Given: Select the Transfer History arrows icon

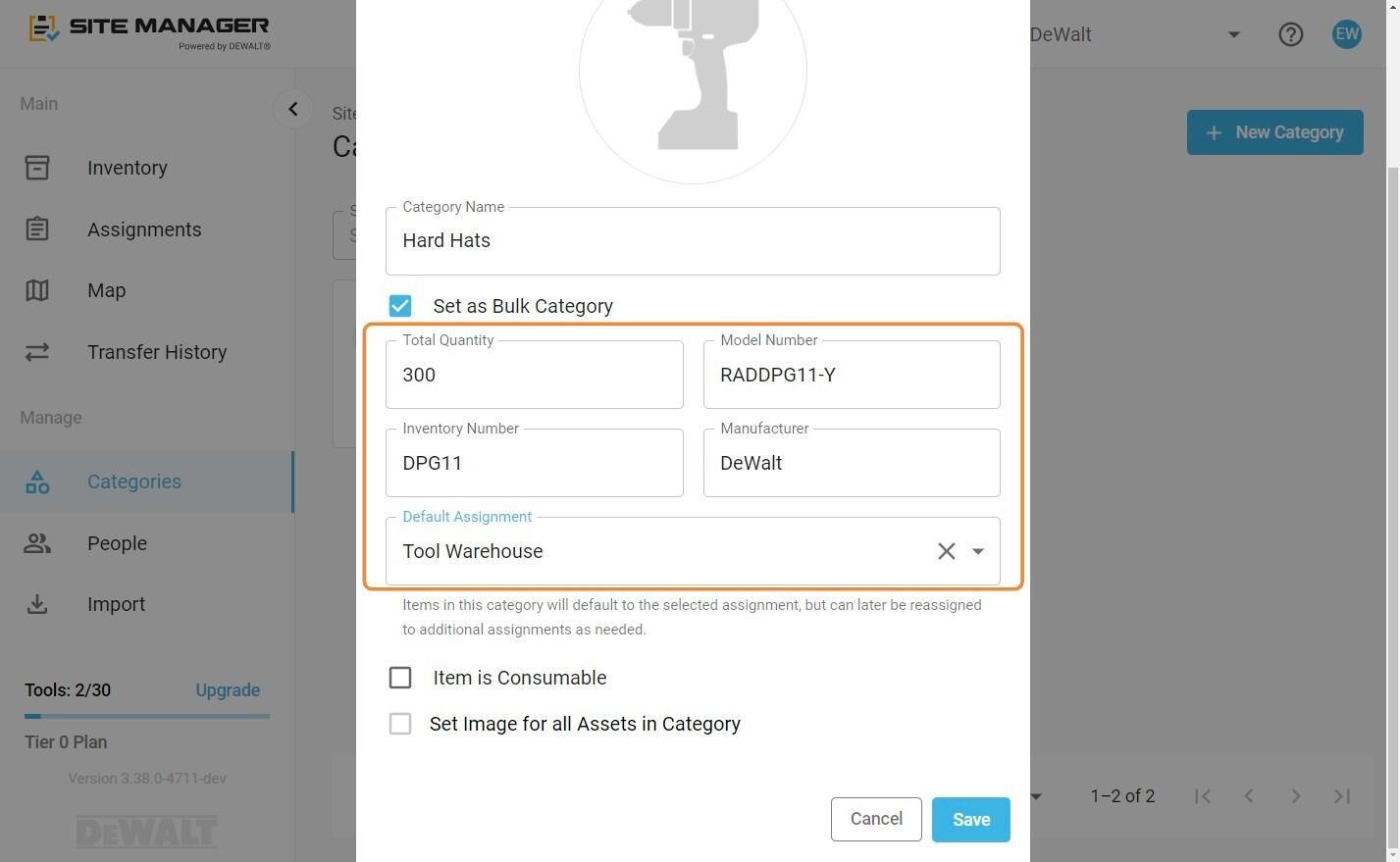Looking at the screenshot, I should point(37,352).
